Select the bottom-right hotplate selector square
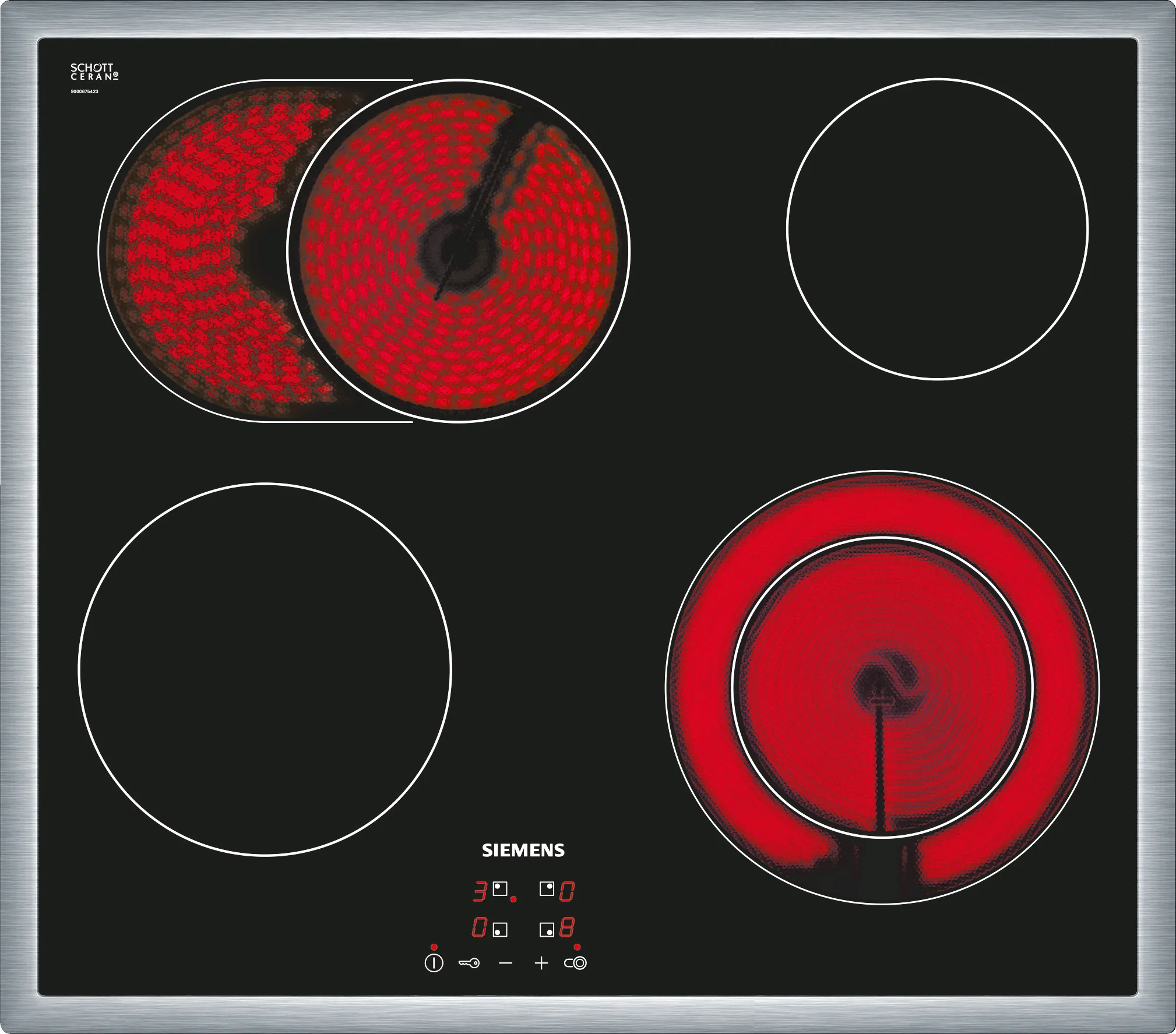Image resolution: width=1176 pixels, height=1034 pixels. pos(547,930)
